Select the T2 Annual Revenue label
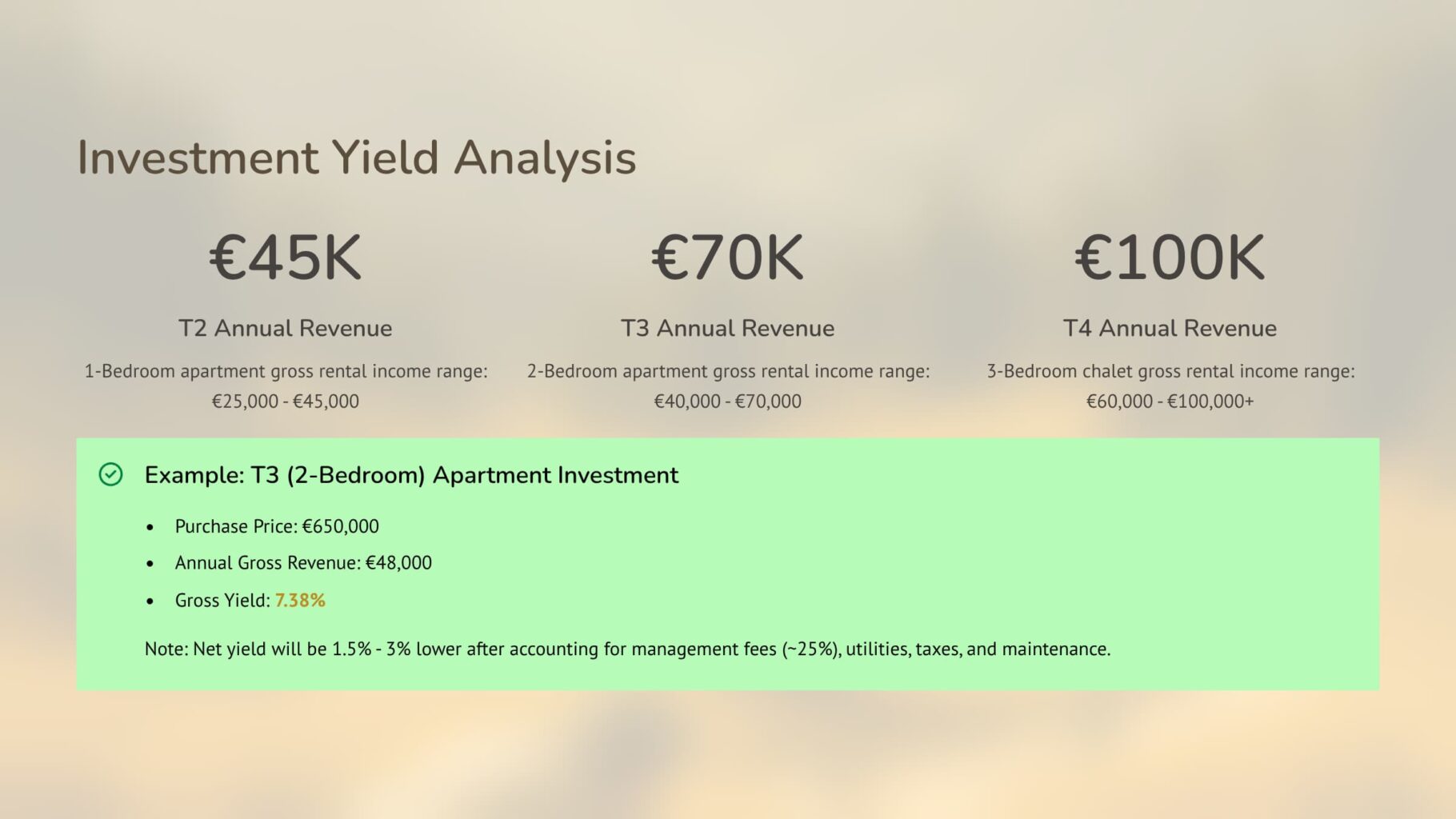The height and width of the screenshot is (819, 1456). tap(285, 328)
